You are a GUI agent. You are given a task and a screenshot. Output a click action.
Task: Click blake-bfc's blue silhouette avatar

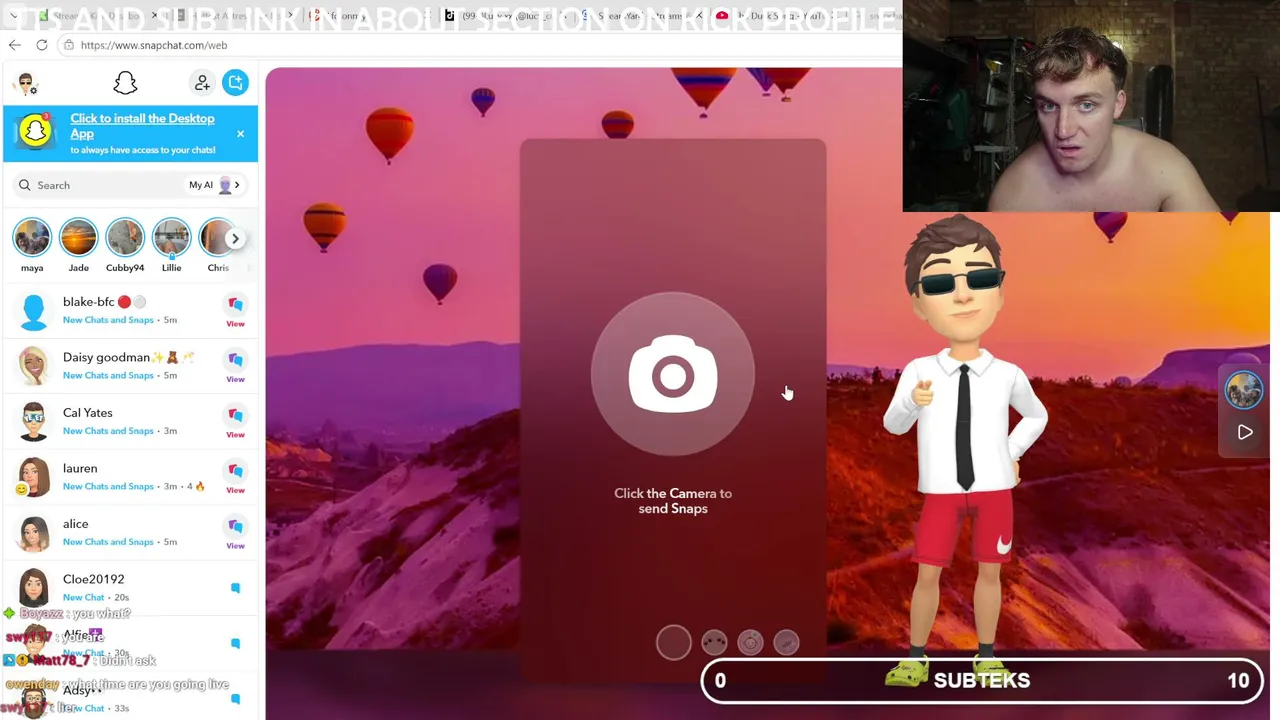tap(33, 311)
